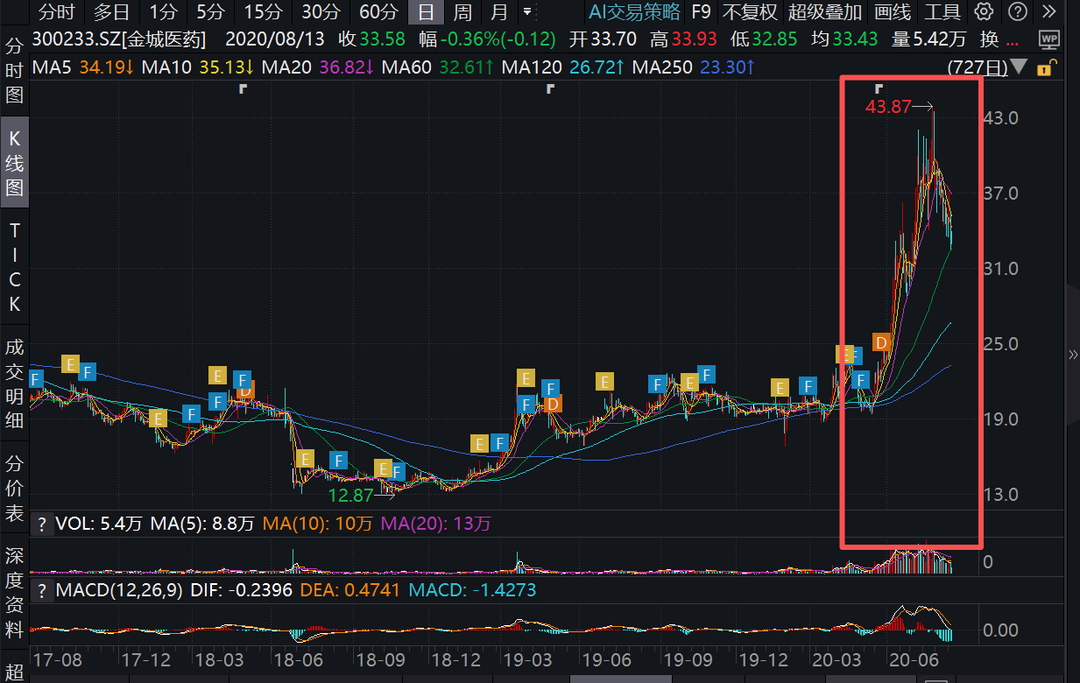Open AI交易策略
This screenshot has width=1080, height=683.
pos(634,12)
